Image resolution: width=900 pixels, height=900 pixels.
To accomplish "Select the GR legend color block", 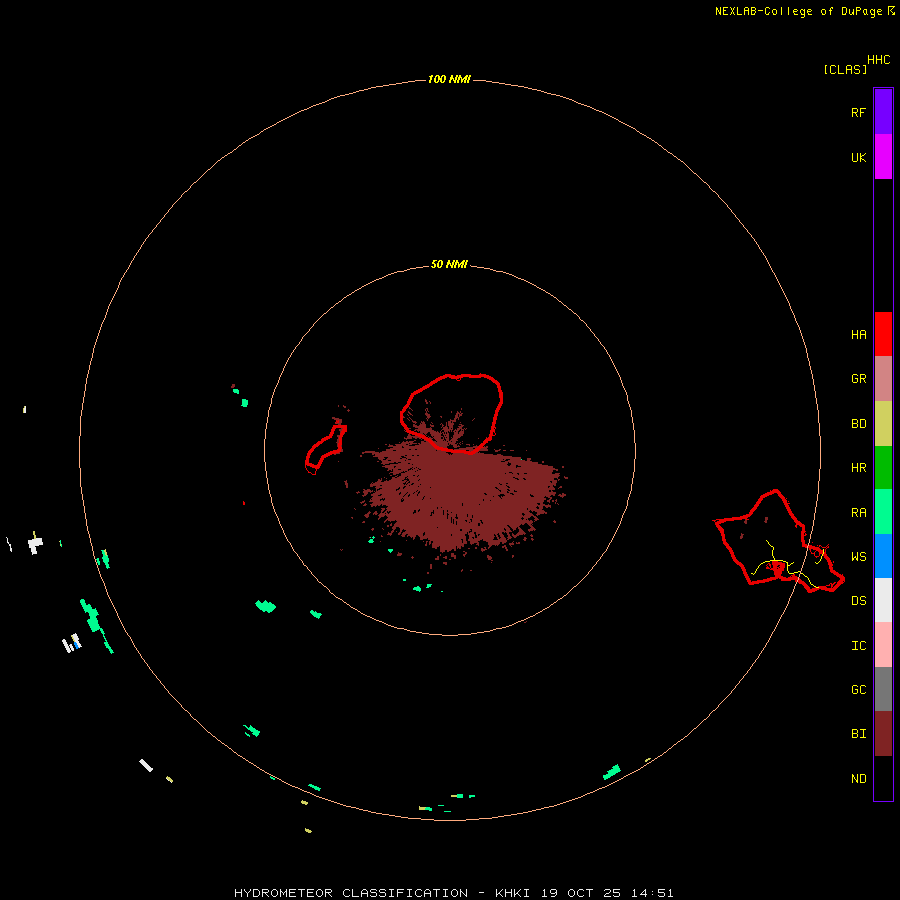I will (883, 379).
